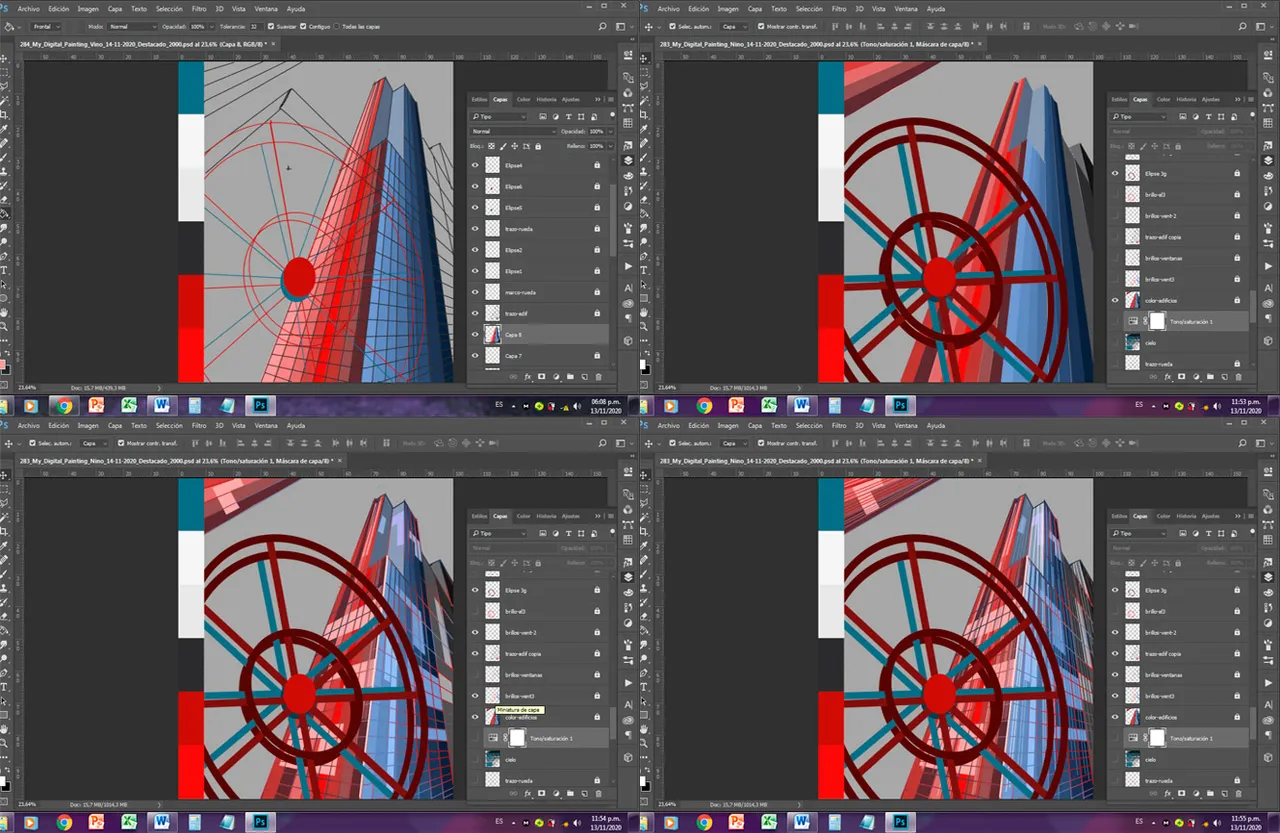This screenshot has width=1280, height=833.
Task: Click the foreground color swatch in 06:08 p.m. window
Action: [x=2, y=364]
